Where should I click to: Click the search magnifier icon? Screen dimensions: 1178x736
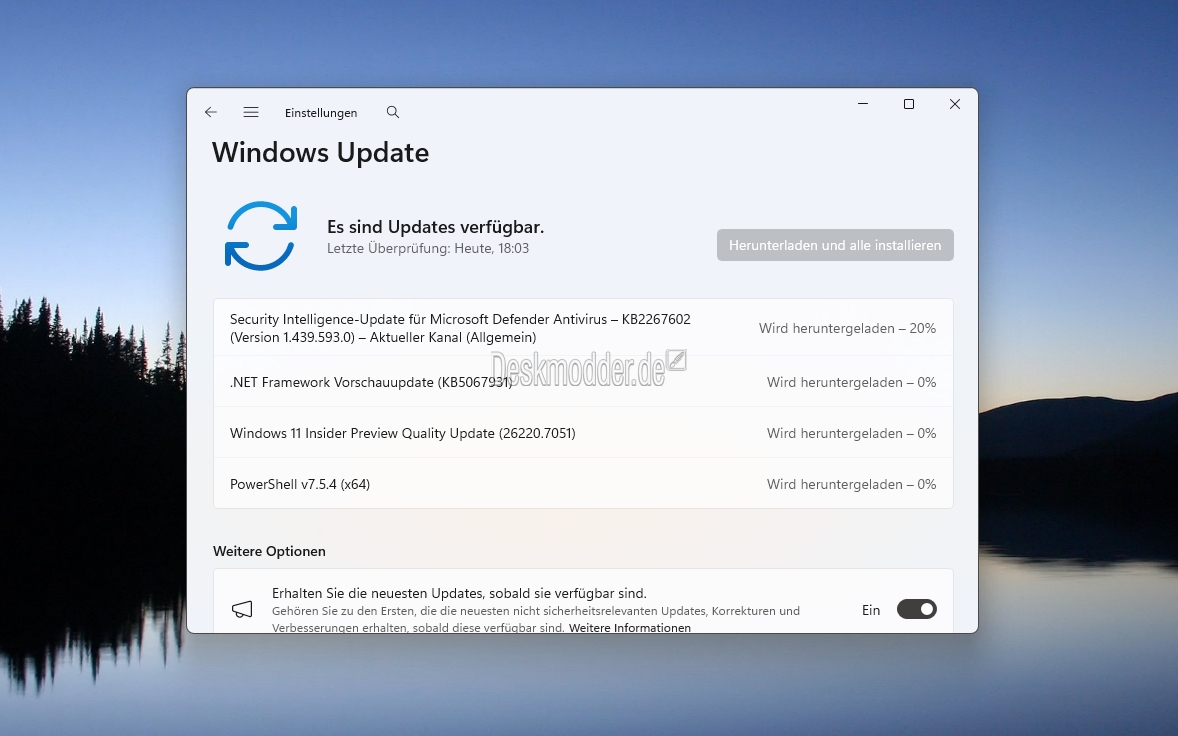393,113
